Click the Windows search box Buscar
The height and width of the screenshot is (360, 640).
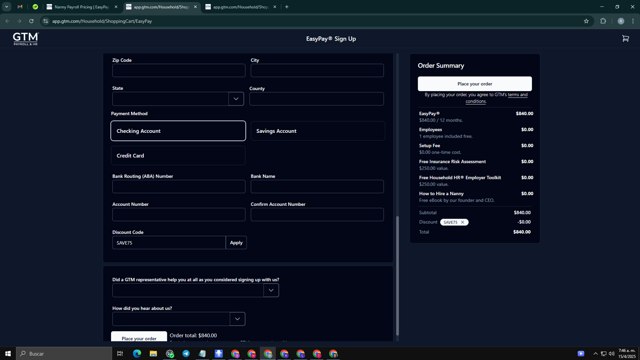[64, 353]
